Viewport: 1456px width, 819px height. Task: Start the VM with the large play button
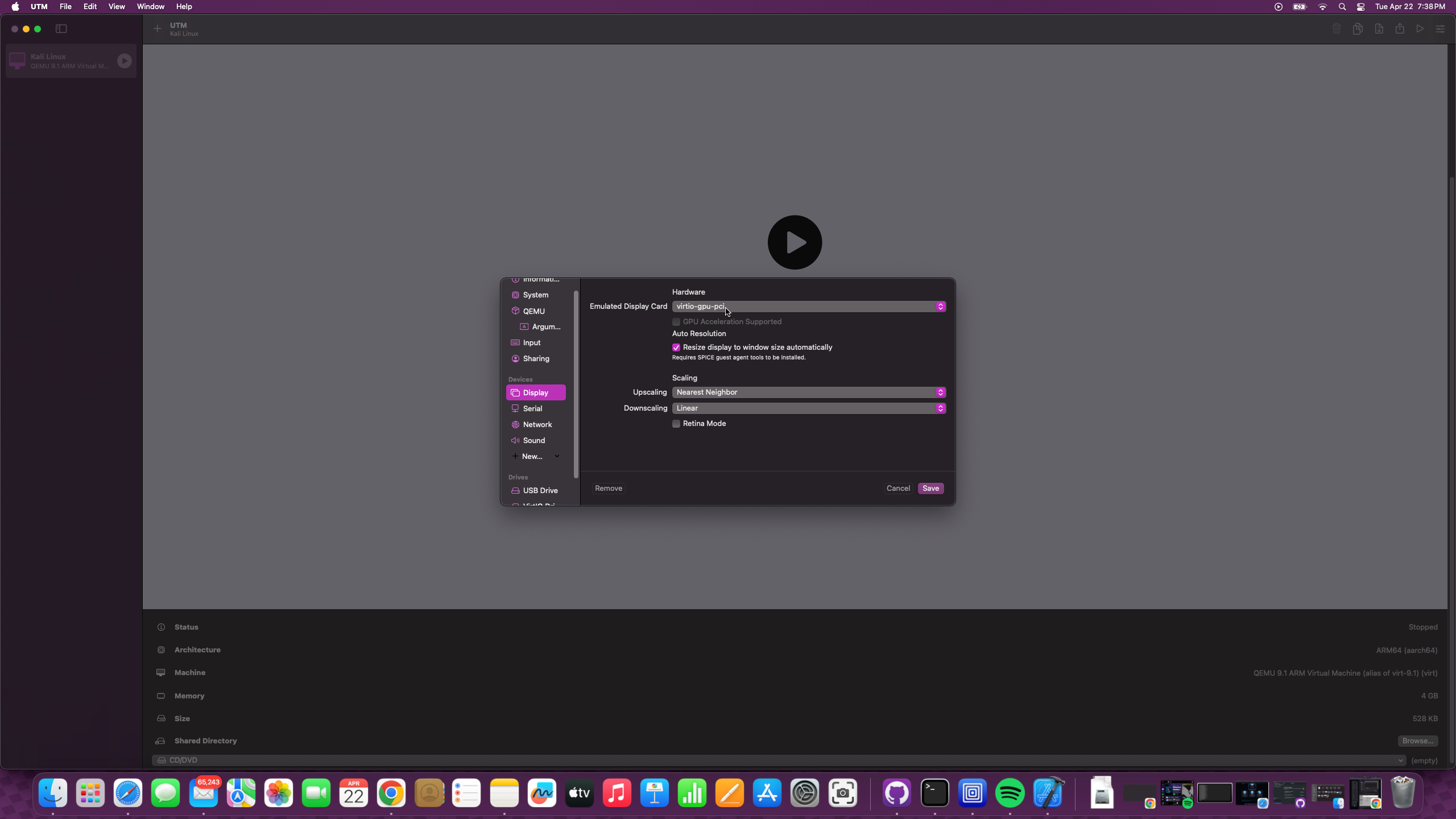[x=795, y=242]
